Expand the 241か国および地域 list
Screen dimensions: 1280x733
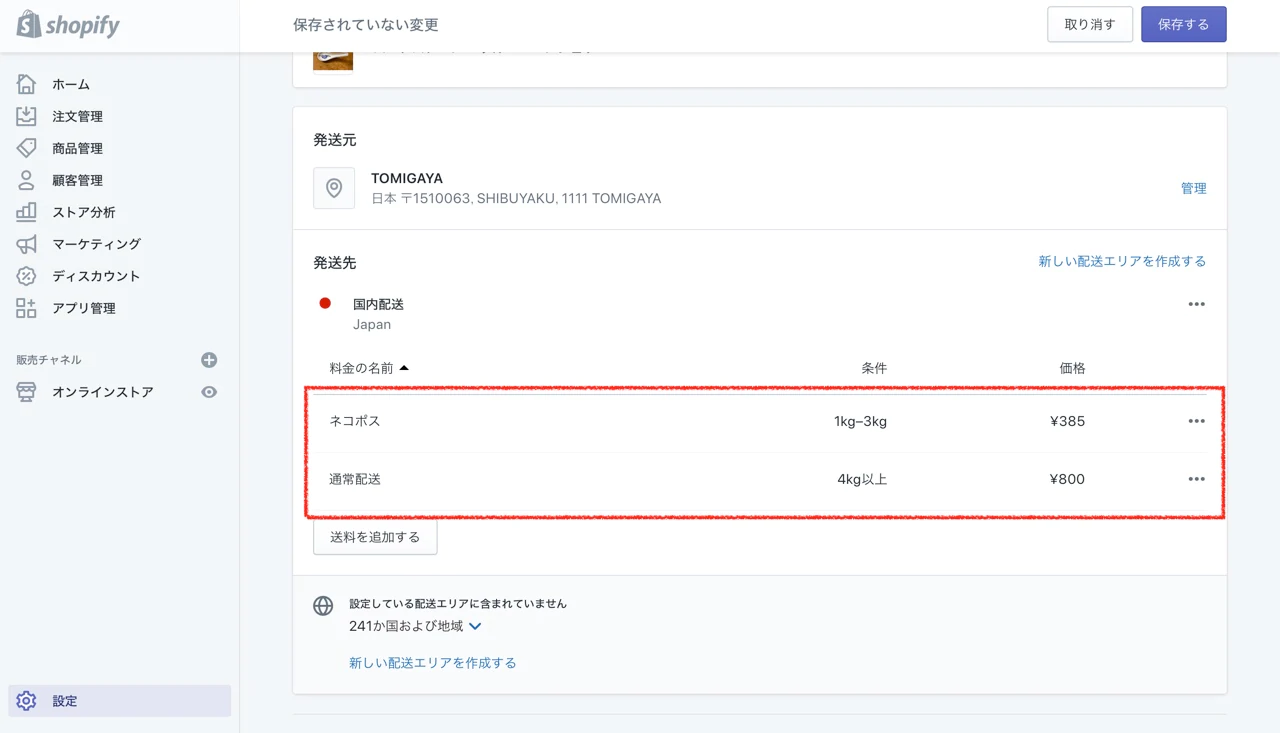[x=475, y=626]
